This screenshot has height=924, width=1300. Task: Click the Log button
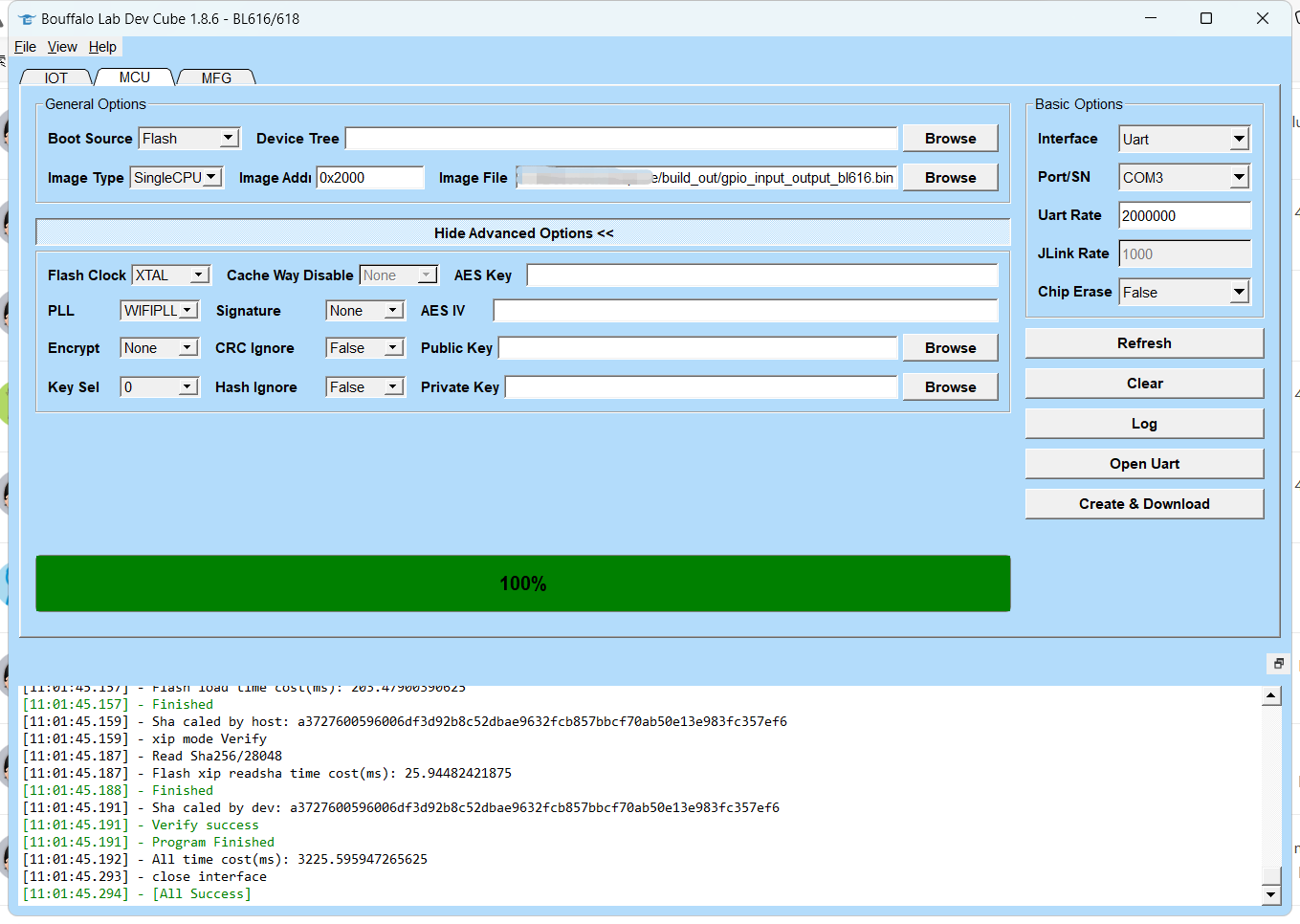point(1144,424)
